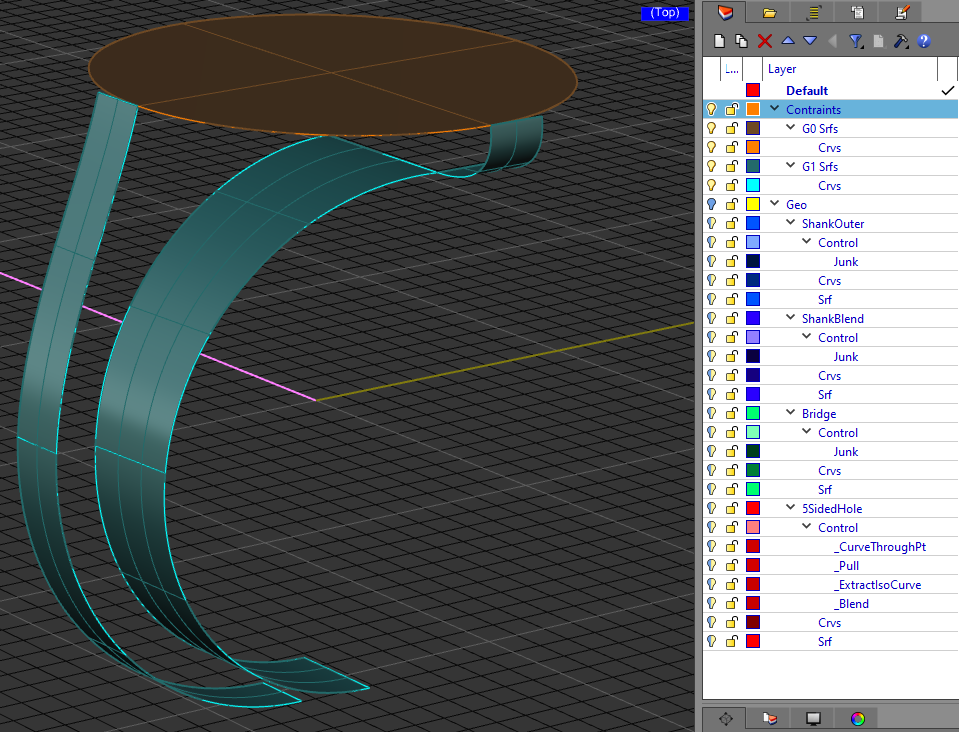Lock the Contraints layer padlock
959x732 pixels.
[x=731, y=109]
